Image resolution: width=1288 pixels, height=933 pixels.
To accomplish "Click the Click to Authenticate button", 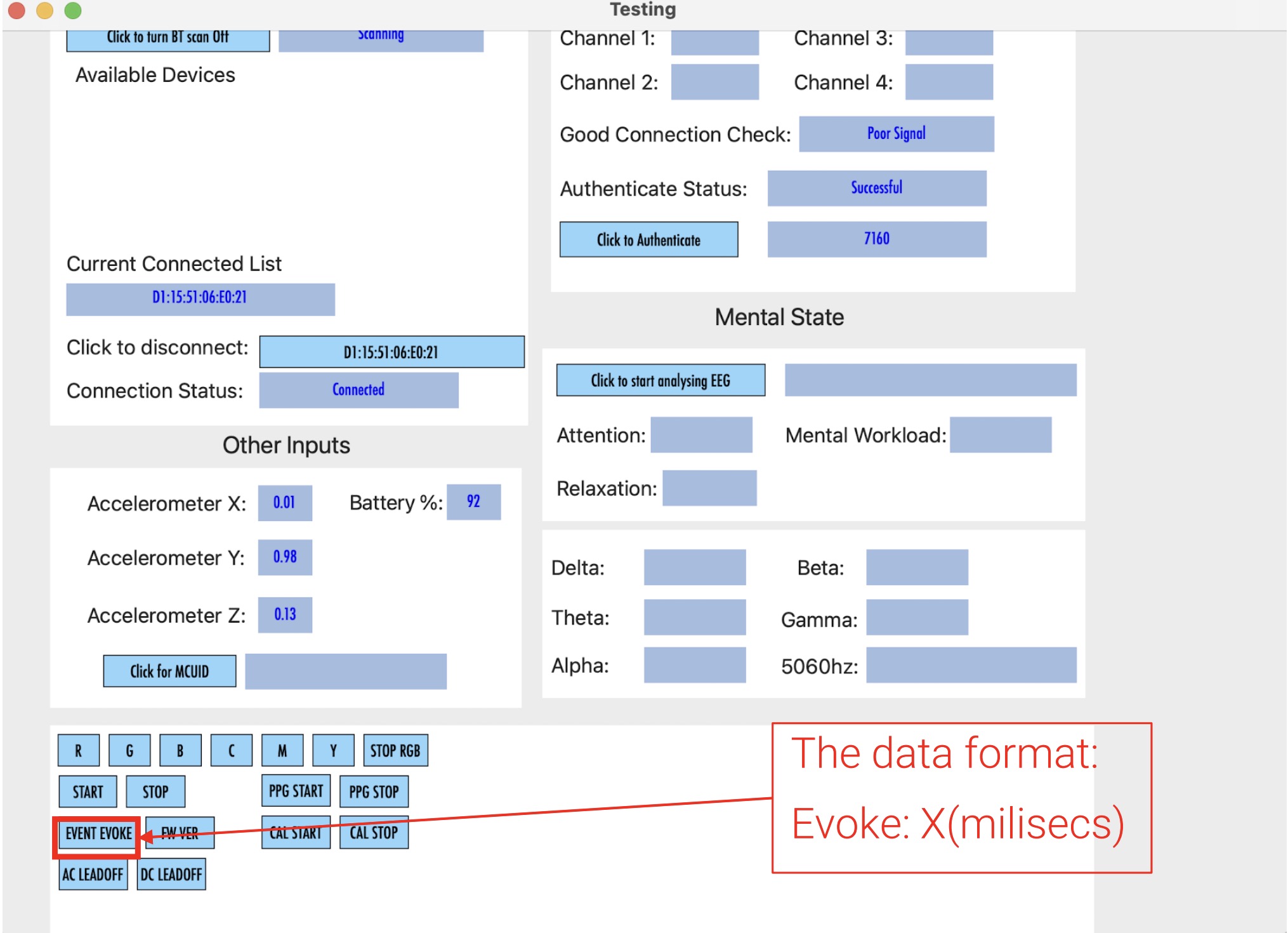I will 648,239.
